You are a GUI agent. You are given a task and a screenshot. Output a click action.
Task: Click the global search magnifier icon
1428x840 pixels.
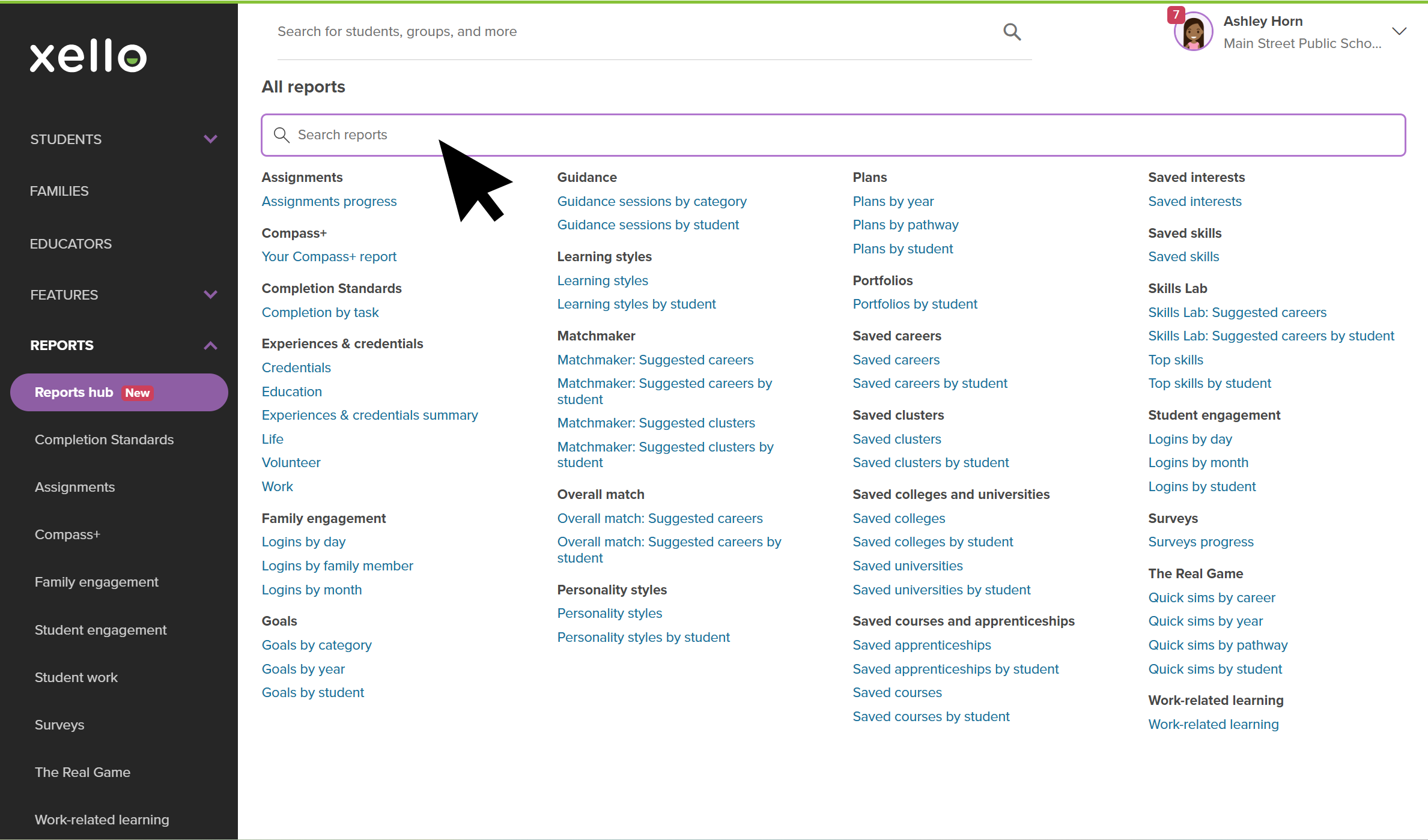click(x=1012, y=32)
